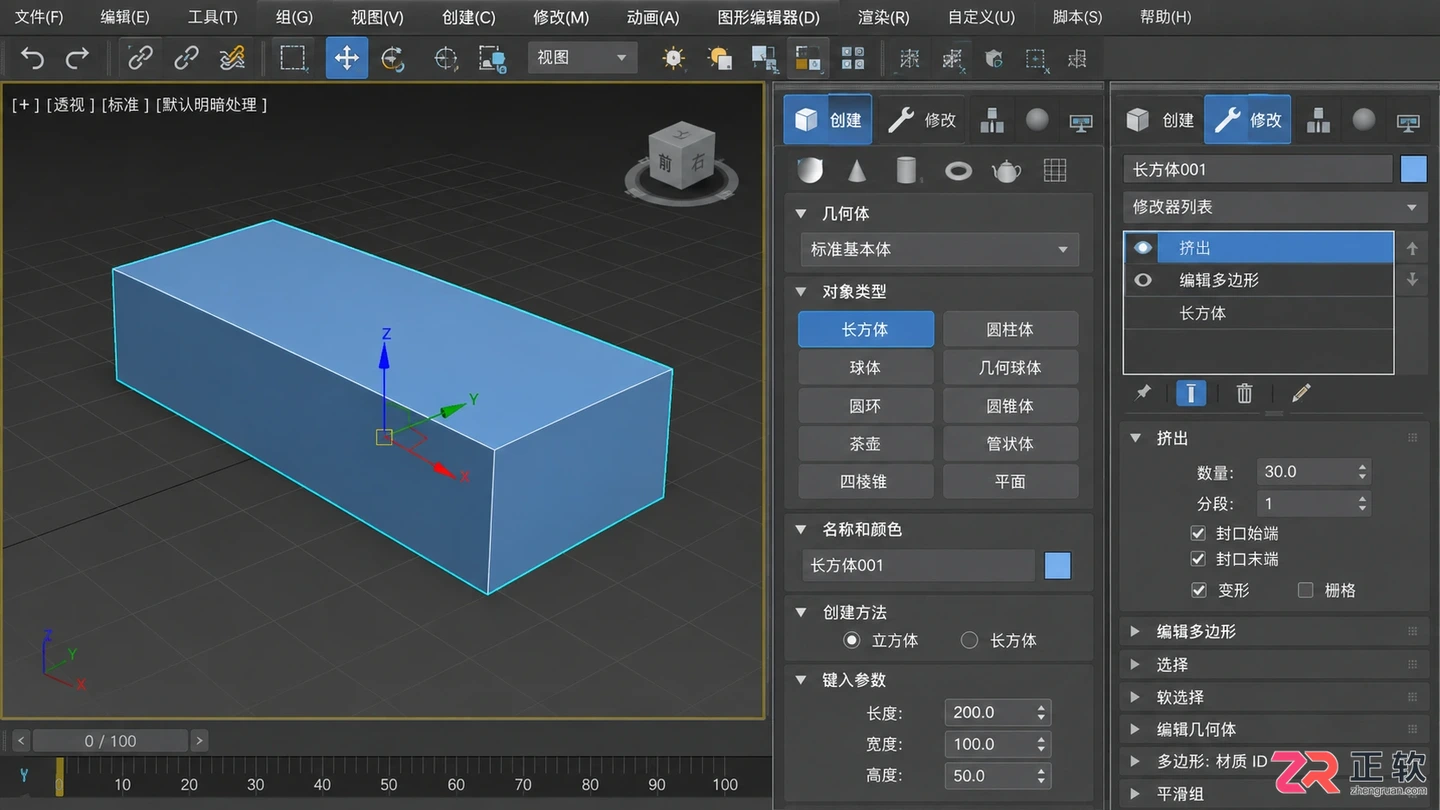Uncheck the 封口始端 checkbox

tap(1198, 533)
